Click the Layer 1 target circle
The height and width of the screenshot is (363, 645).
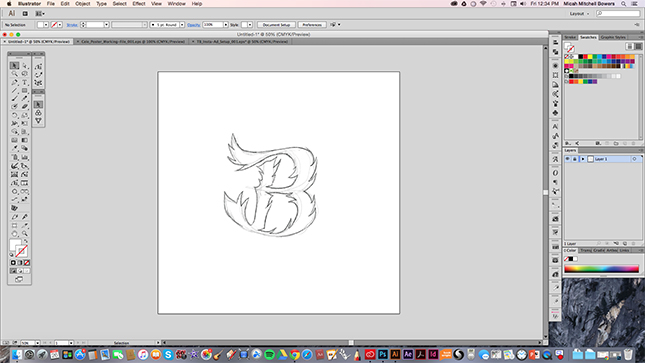(x=634, y=159)
